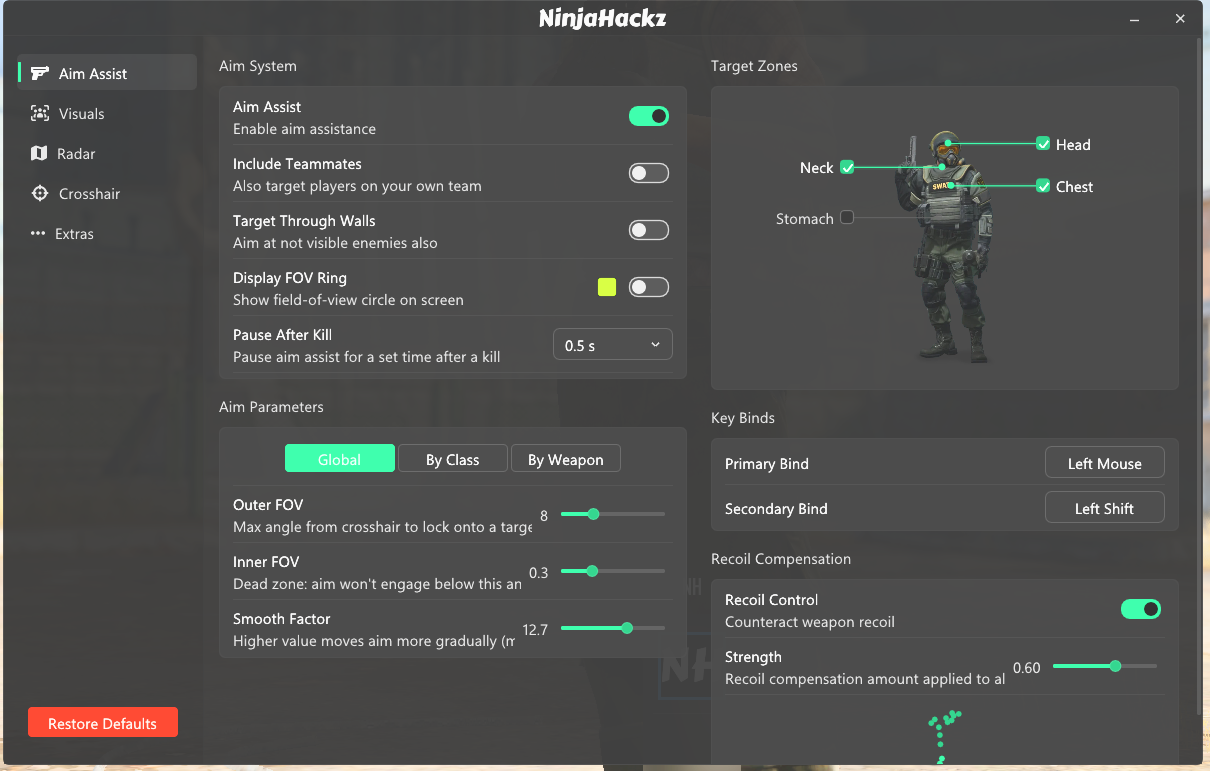Adjust the Smooth Factor slider
Screen dimensions: 1210x771
[612, 628]
